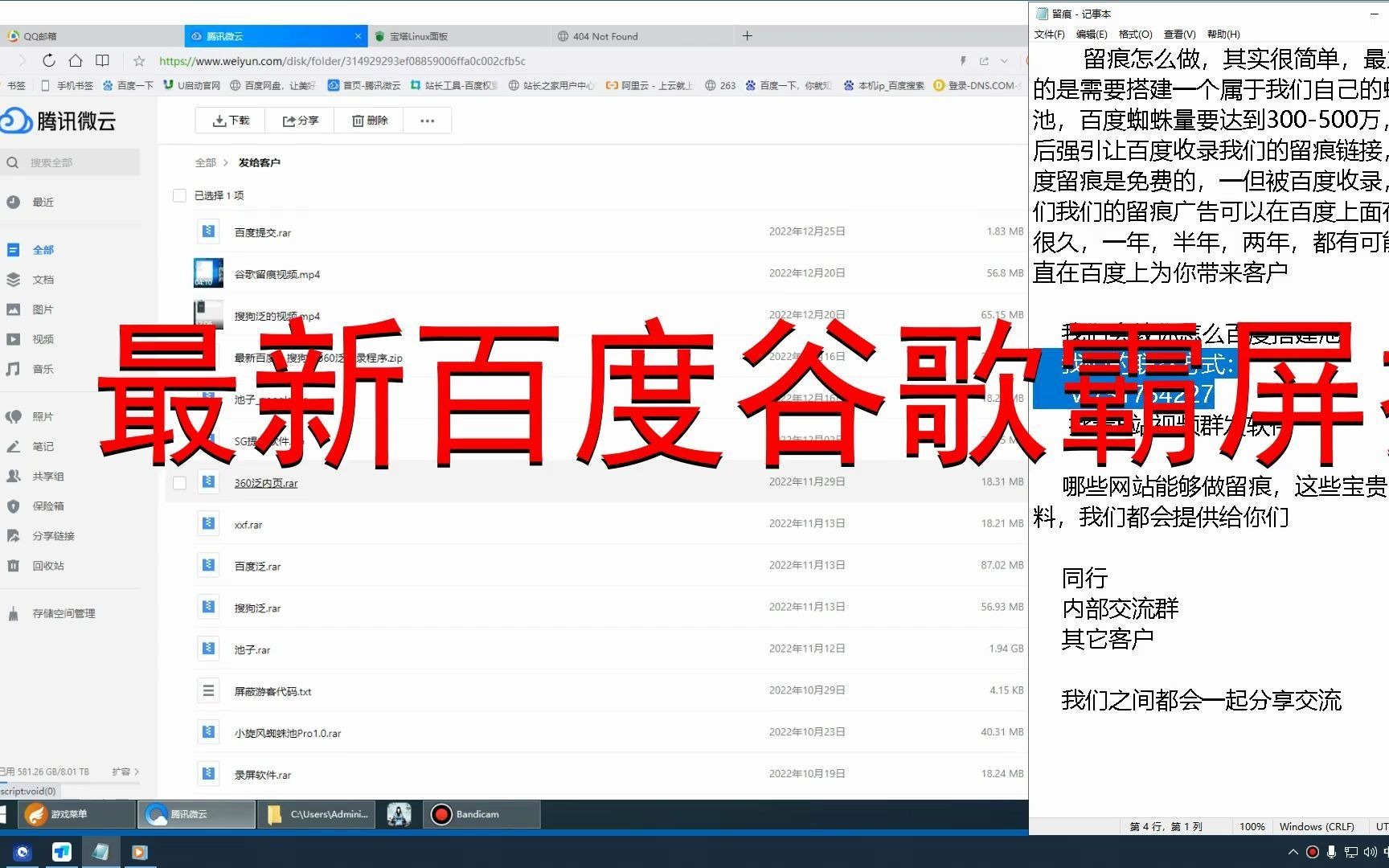Go to the browser home page

click(x=76, y=60)
